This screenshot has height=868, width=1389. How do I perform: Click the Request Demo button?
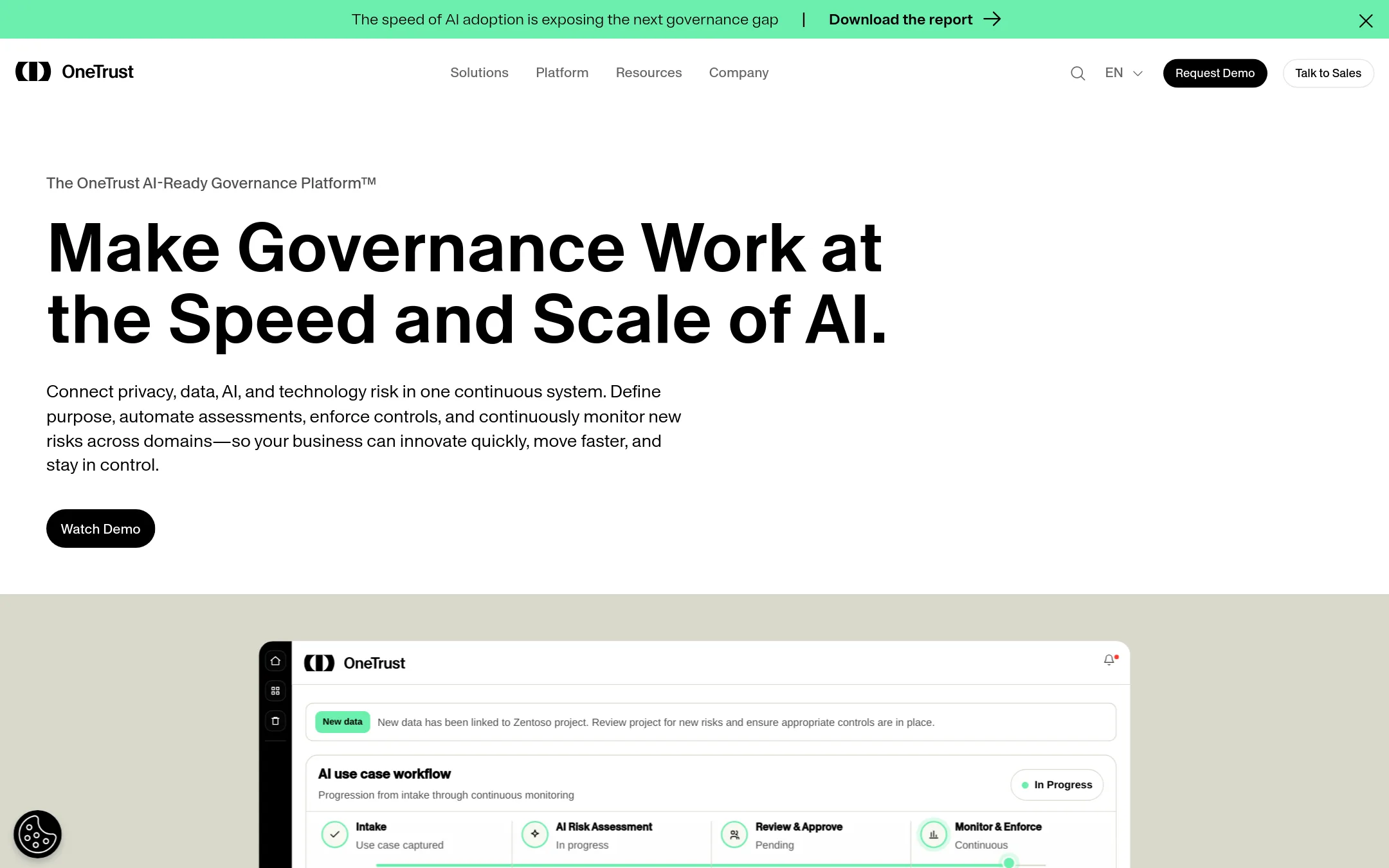pos(1215,73)
